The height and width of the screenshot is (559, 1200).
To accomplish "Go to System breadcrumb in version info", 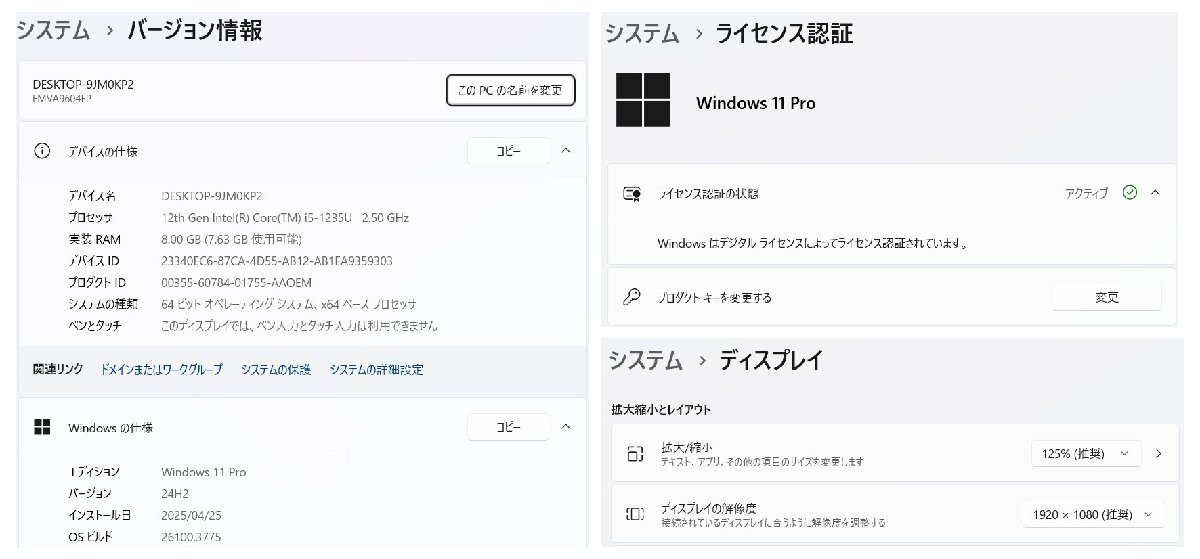I will (x=53, y=31).
